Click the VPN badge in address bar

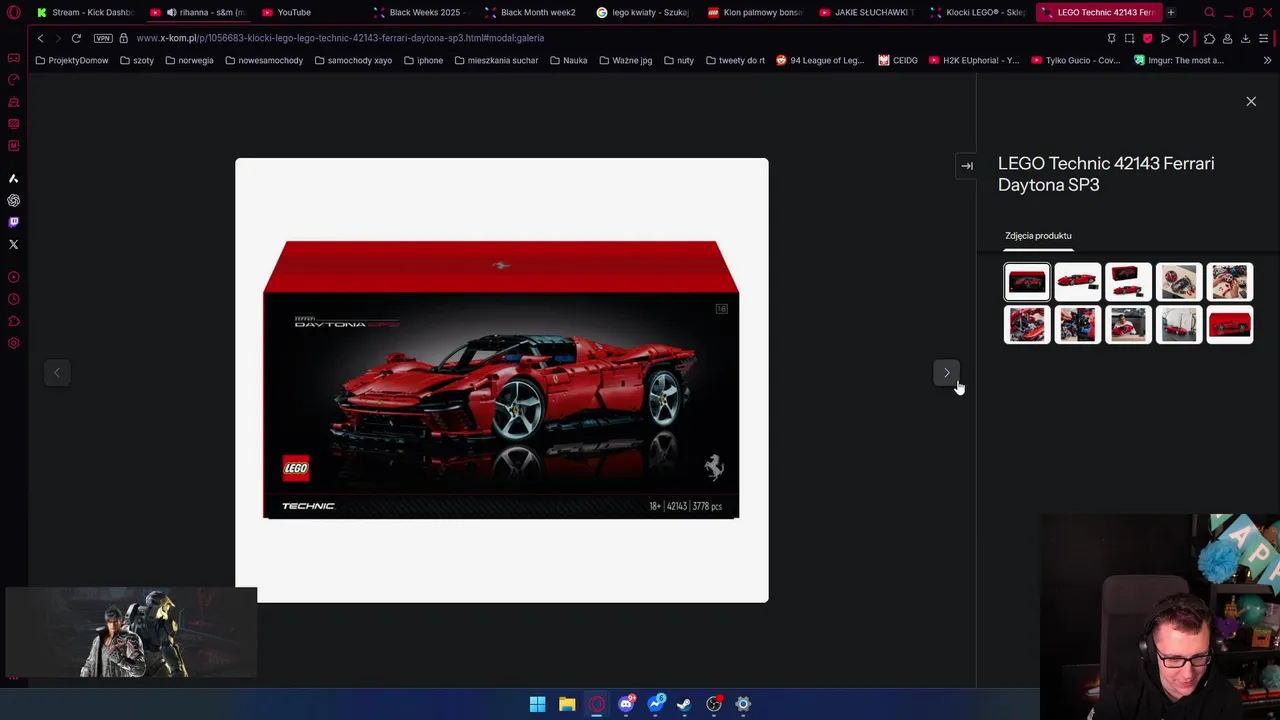(103, 38)
